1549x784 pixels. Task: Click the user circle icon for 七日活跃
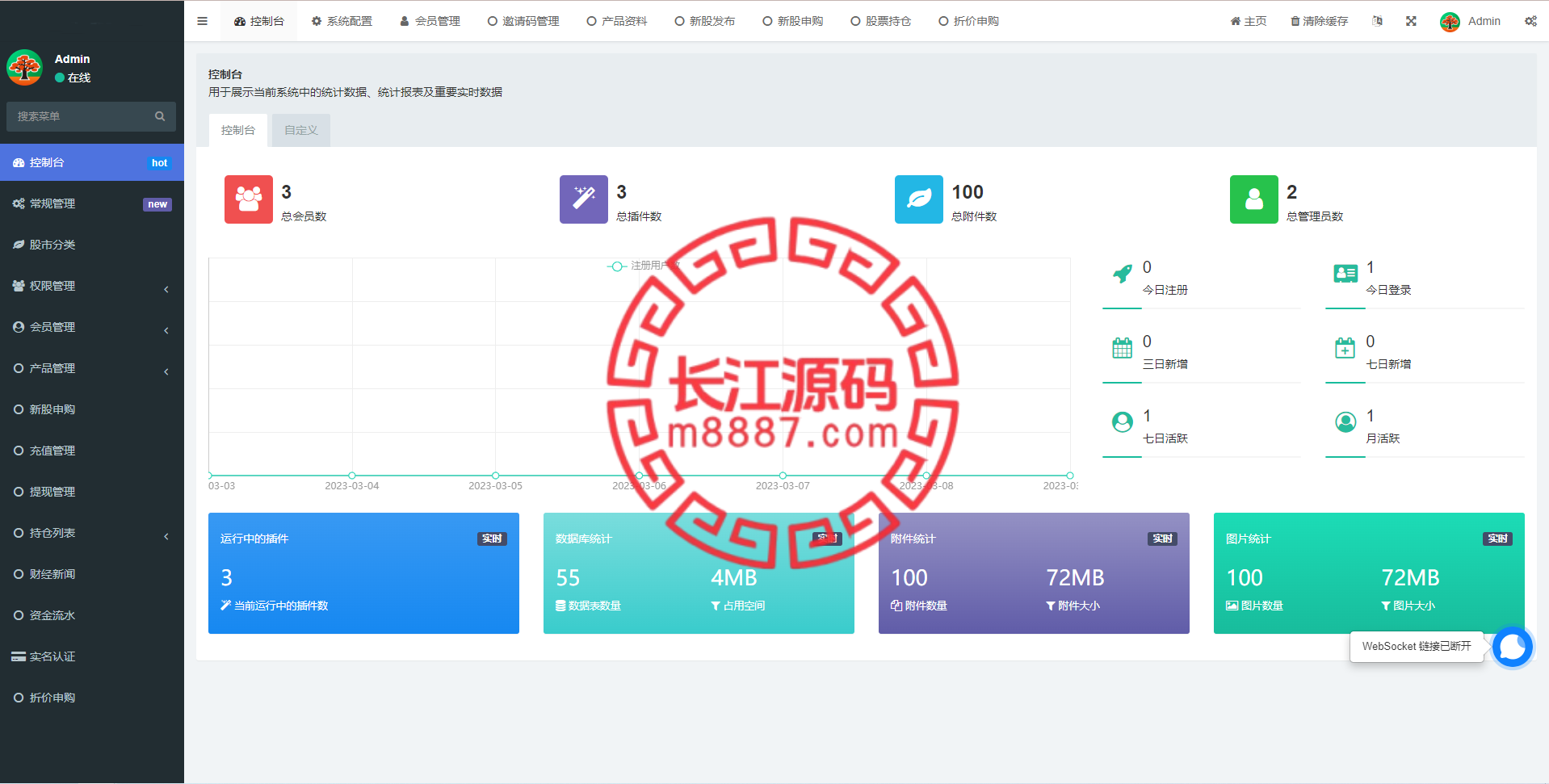1123,422
